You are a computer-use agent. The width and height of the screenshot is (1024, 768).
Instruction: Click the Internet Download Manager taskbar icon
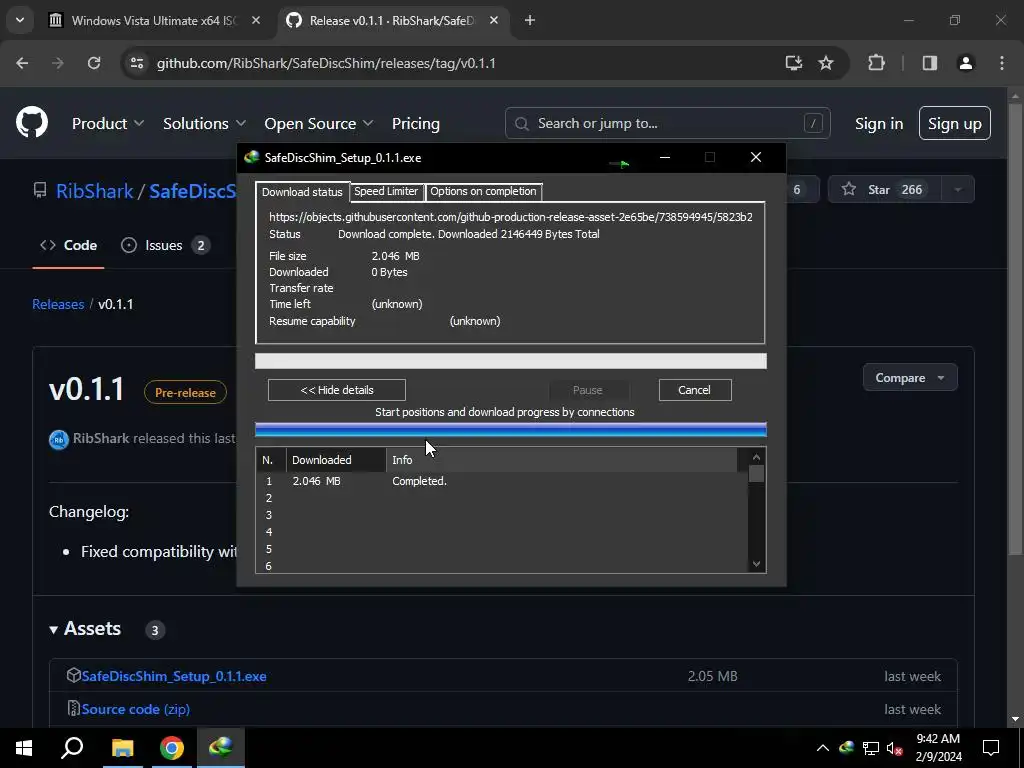[x=221, y=748]
